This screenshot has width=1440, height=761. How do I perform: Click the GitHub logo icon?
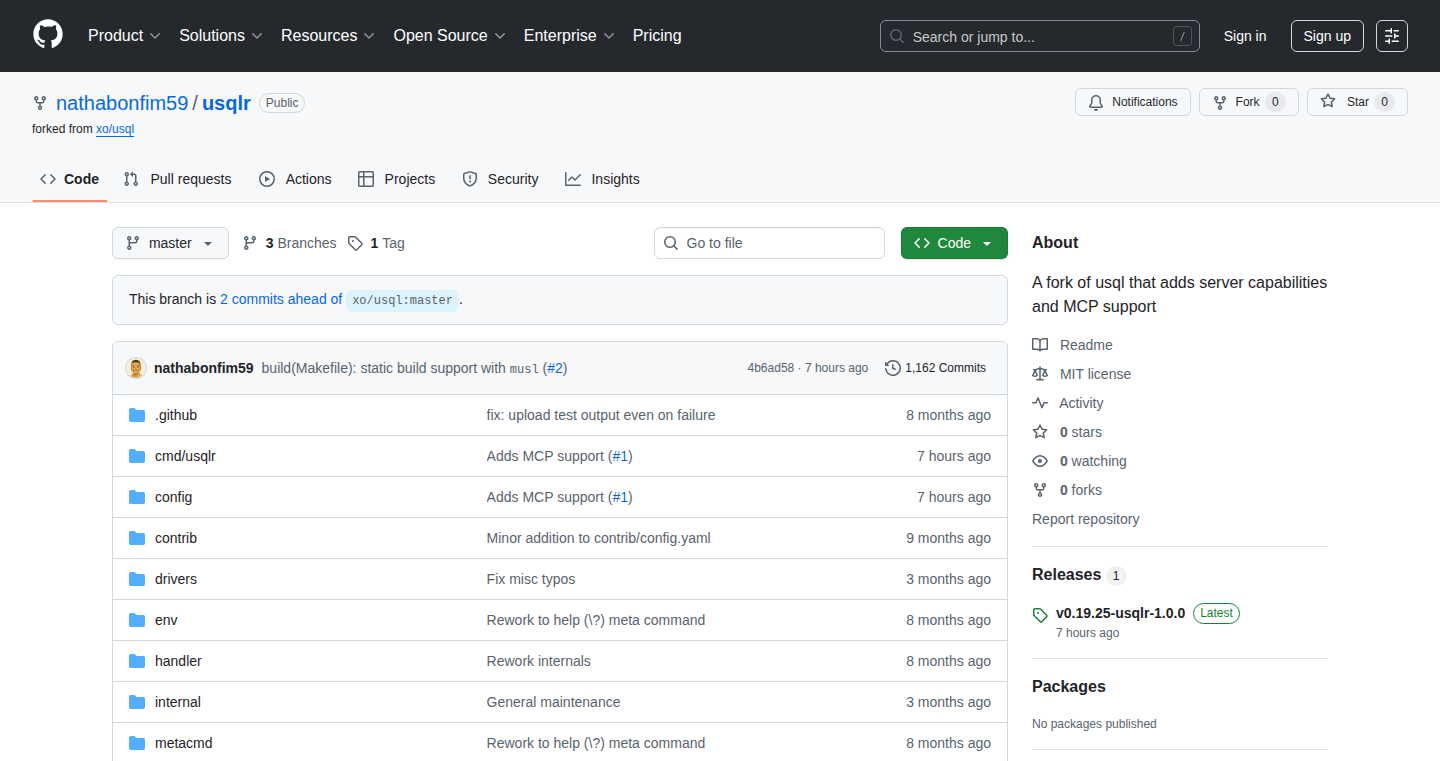tap(48, 35)
